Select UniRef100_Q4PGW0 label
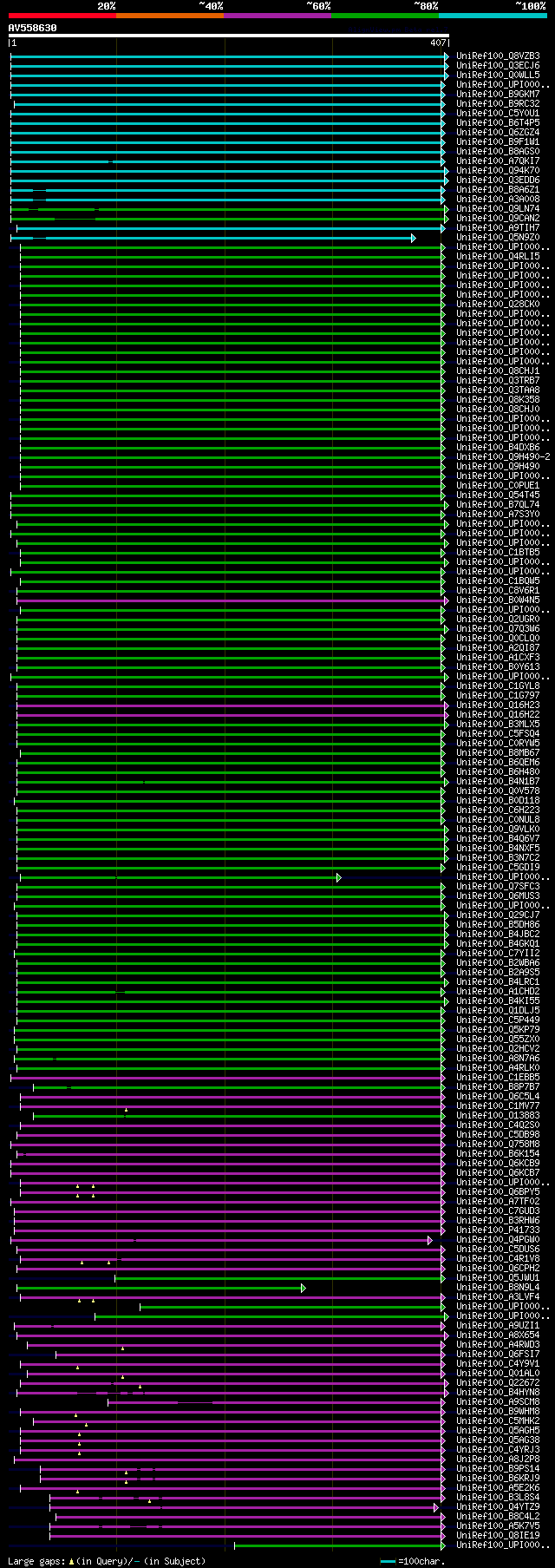This screenshot has height=1568, width=555. [x=498, y=1240]
